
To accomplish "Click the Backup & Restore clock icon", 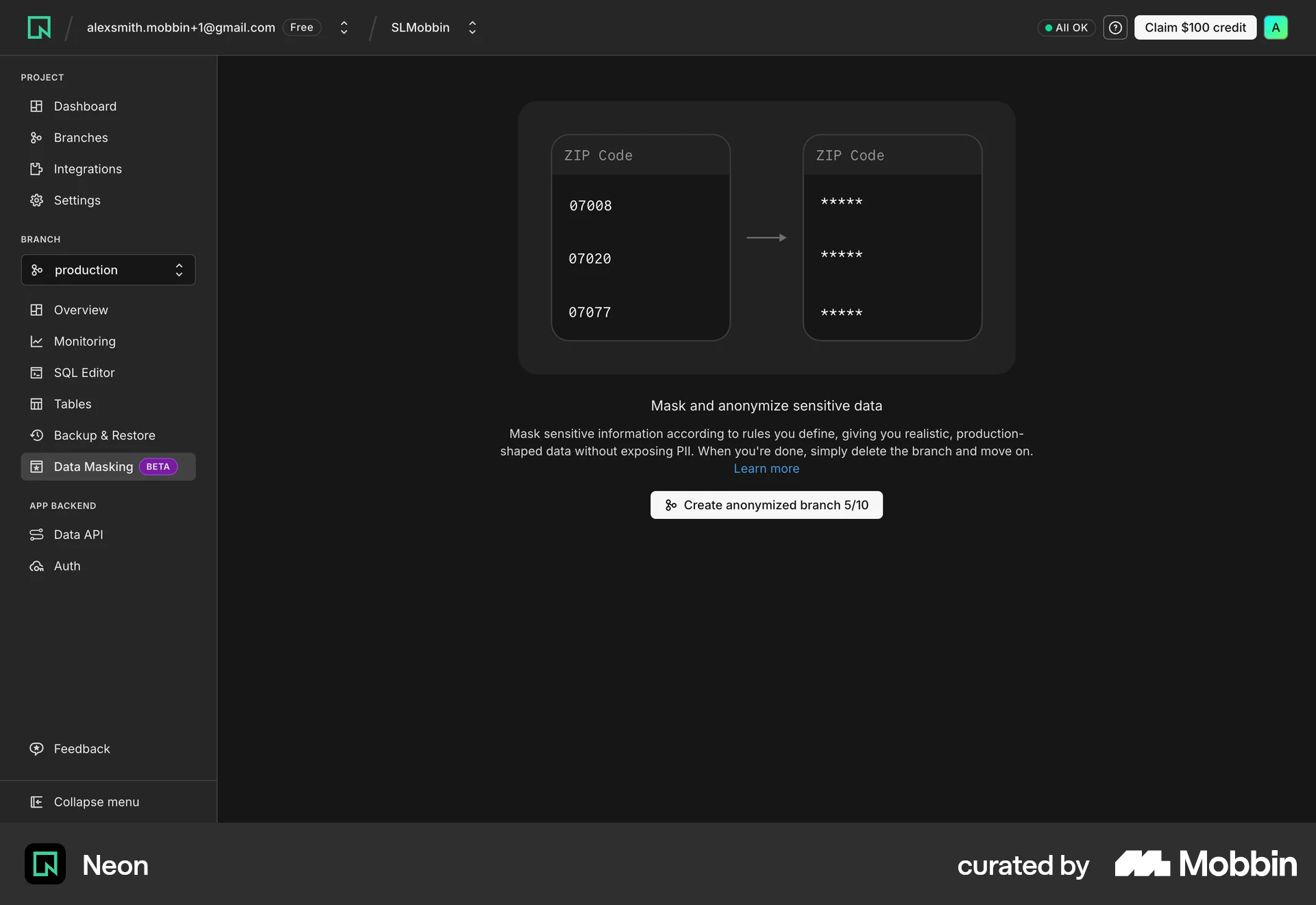I will coord(36,435).
